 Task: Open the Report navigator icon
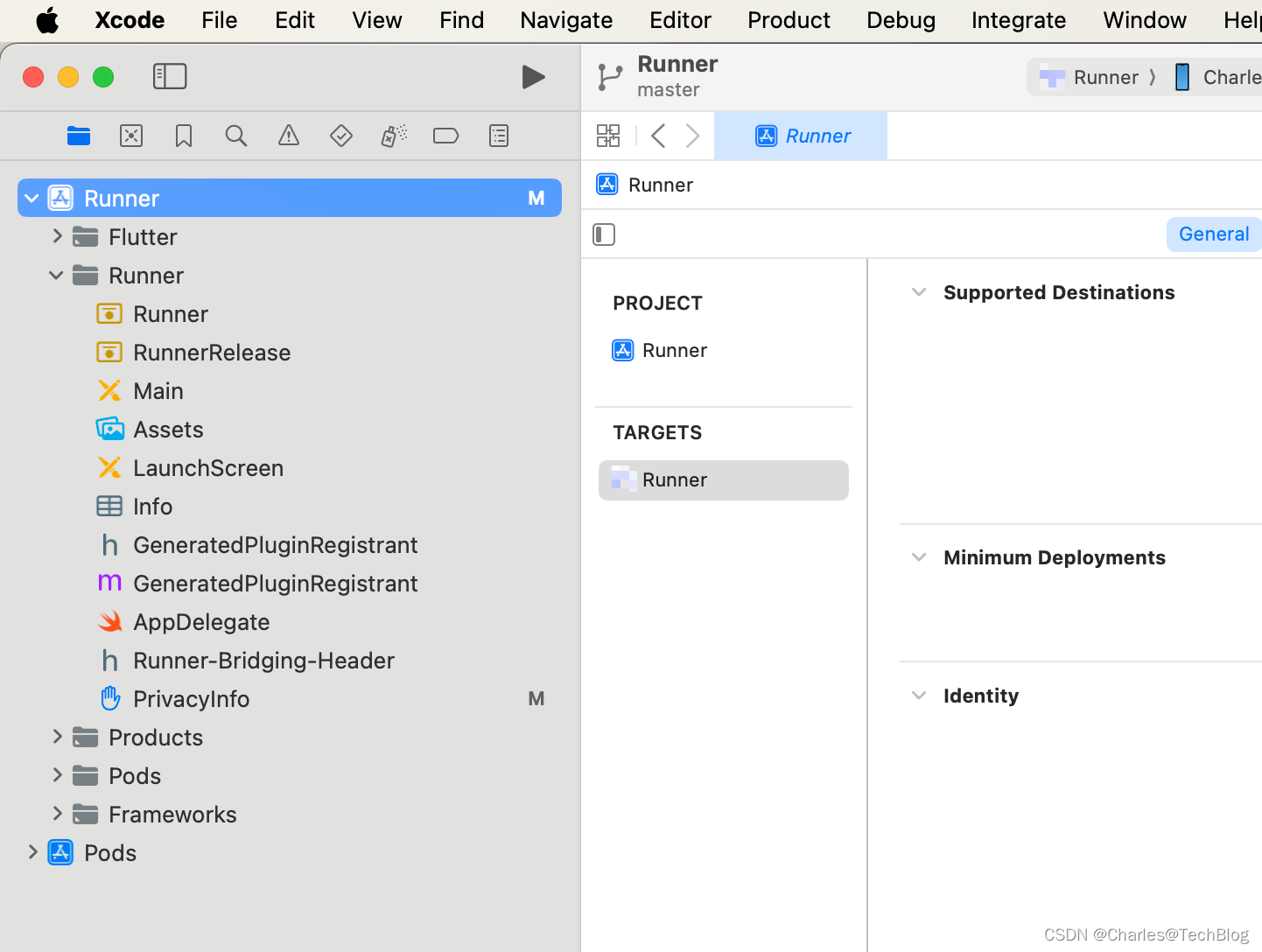[x=499, y=136]
